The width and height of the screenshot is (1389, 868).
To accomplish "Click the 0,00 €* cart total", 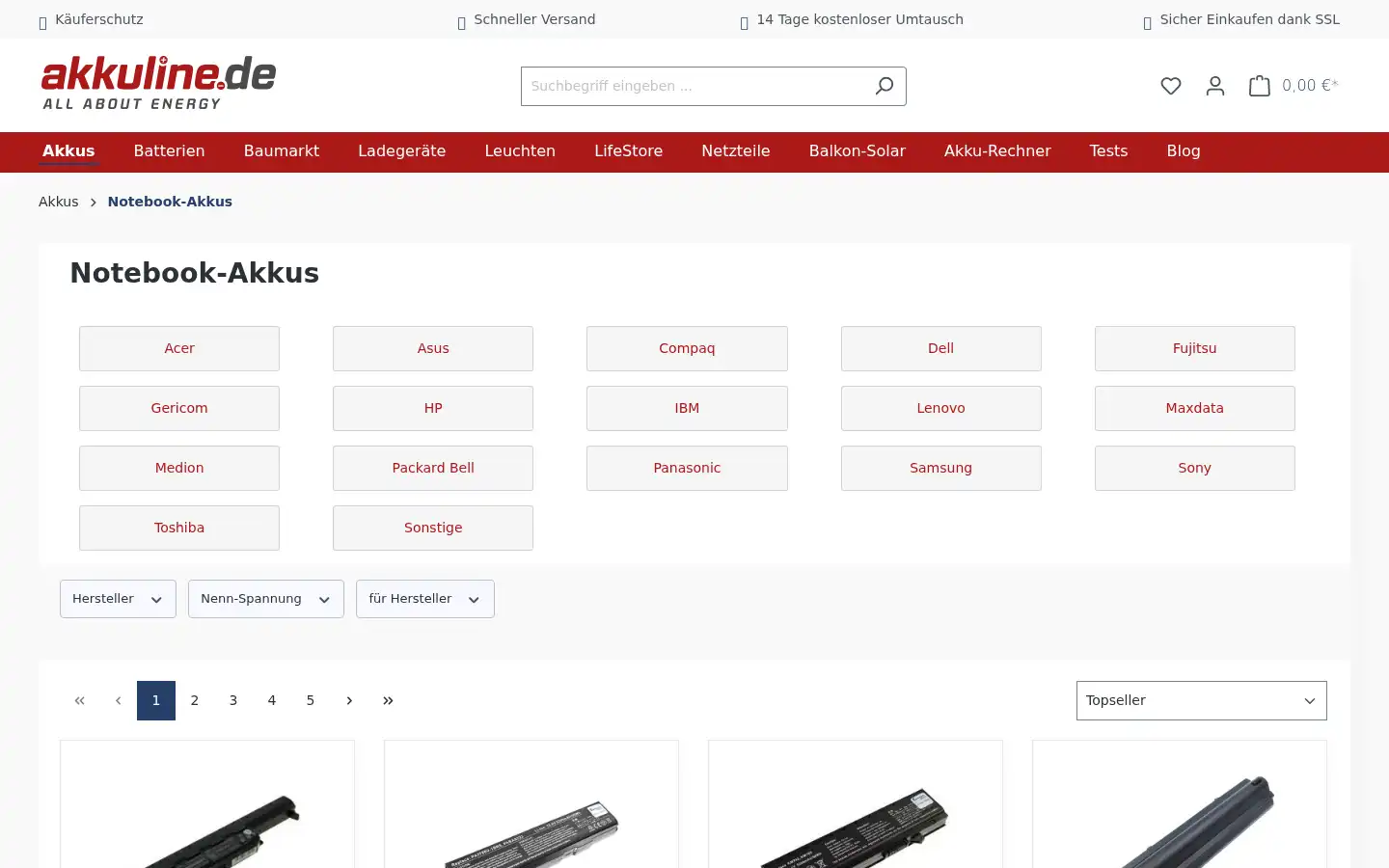I will [1310, 86].
